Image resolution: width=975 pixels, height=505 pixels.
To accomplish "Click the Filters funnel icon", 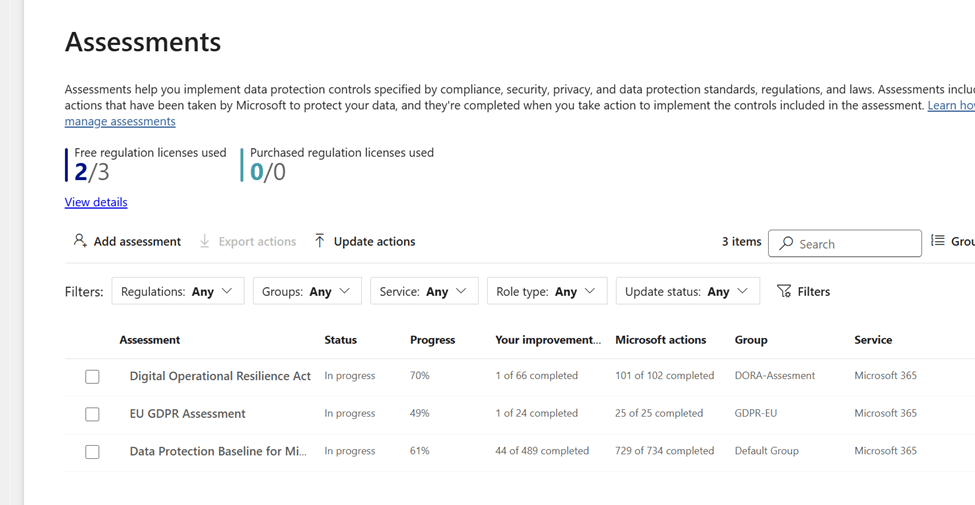I will [784, 291].
